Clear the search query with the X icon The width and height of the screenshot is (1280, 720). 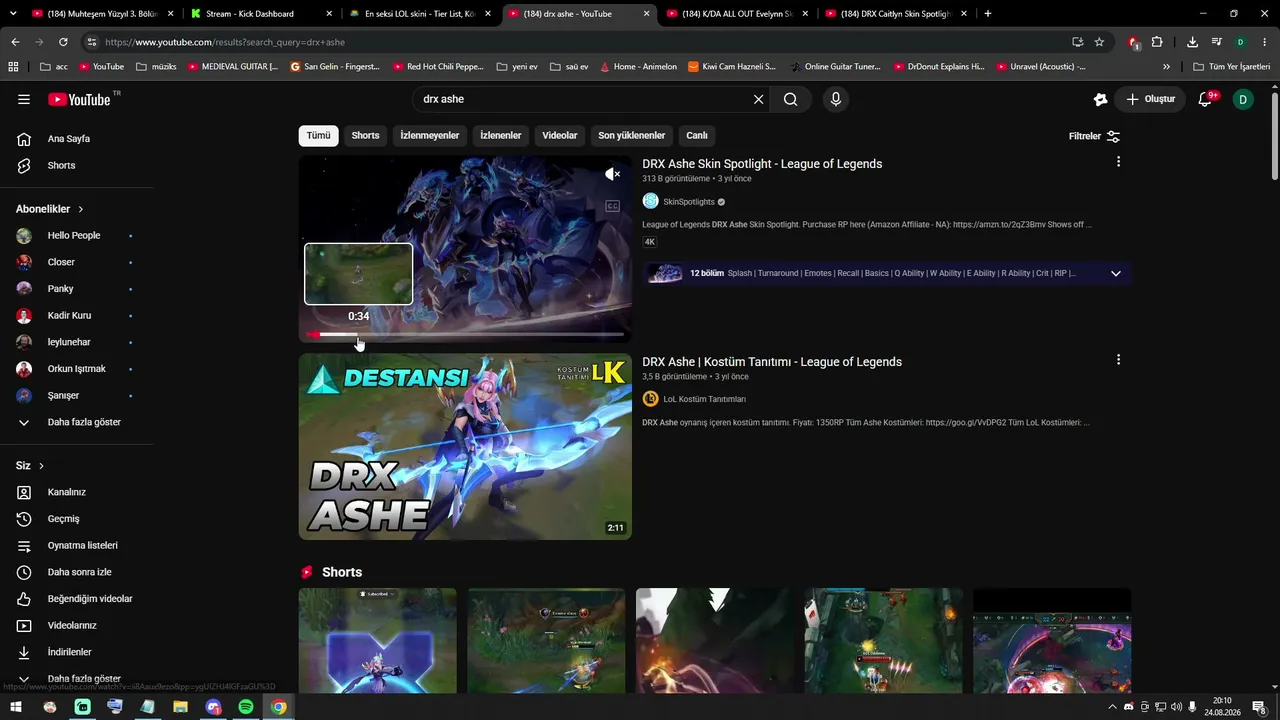[758, 99]
